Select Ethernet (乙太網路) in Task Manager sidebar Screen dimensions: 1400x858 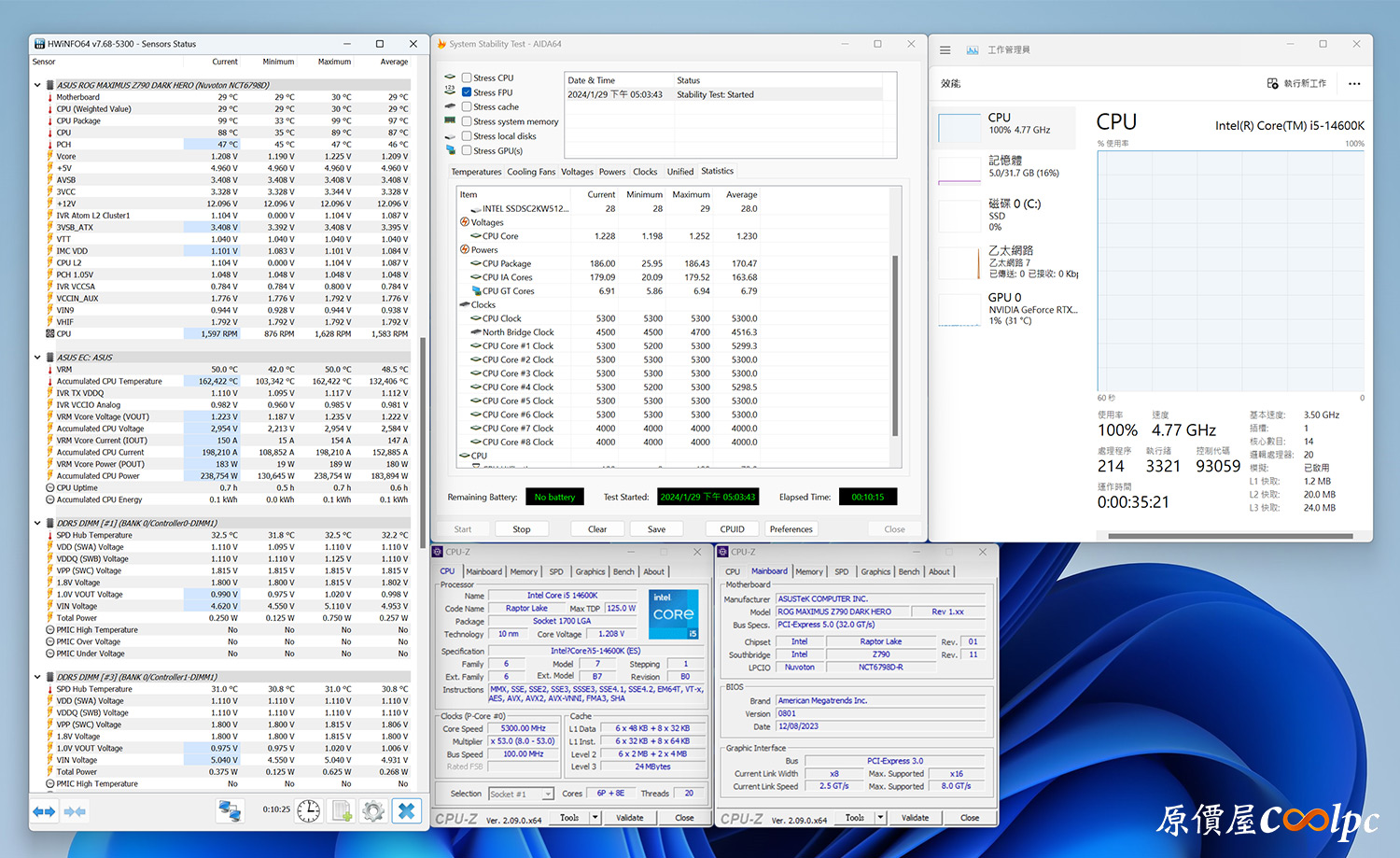(x=1006, y=261)
